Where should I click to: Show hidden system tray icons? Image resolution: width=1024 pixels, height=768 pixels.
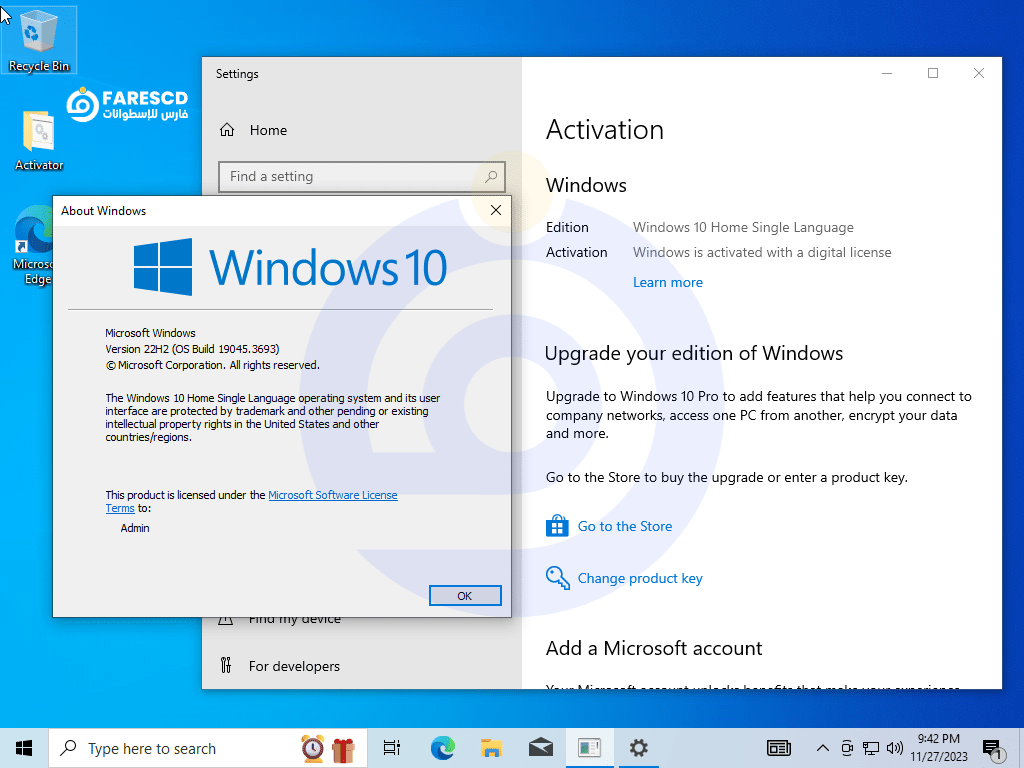[823, 748]
